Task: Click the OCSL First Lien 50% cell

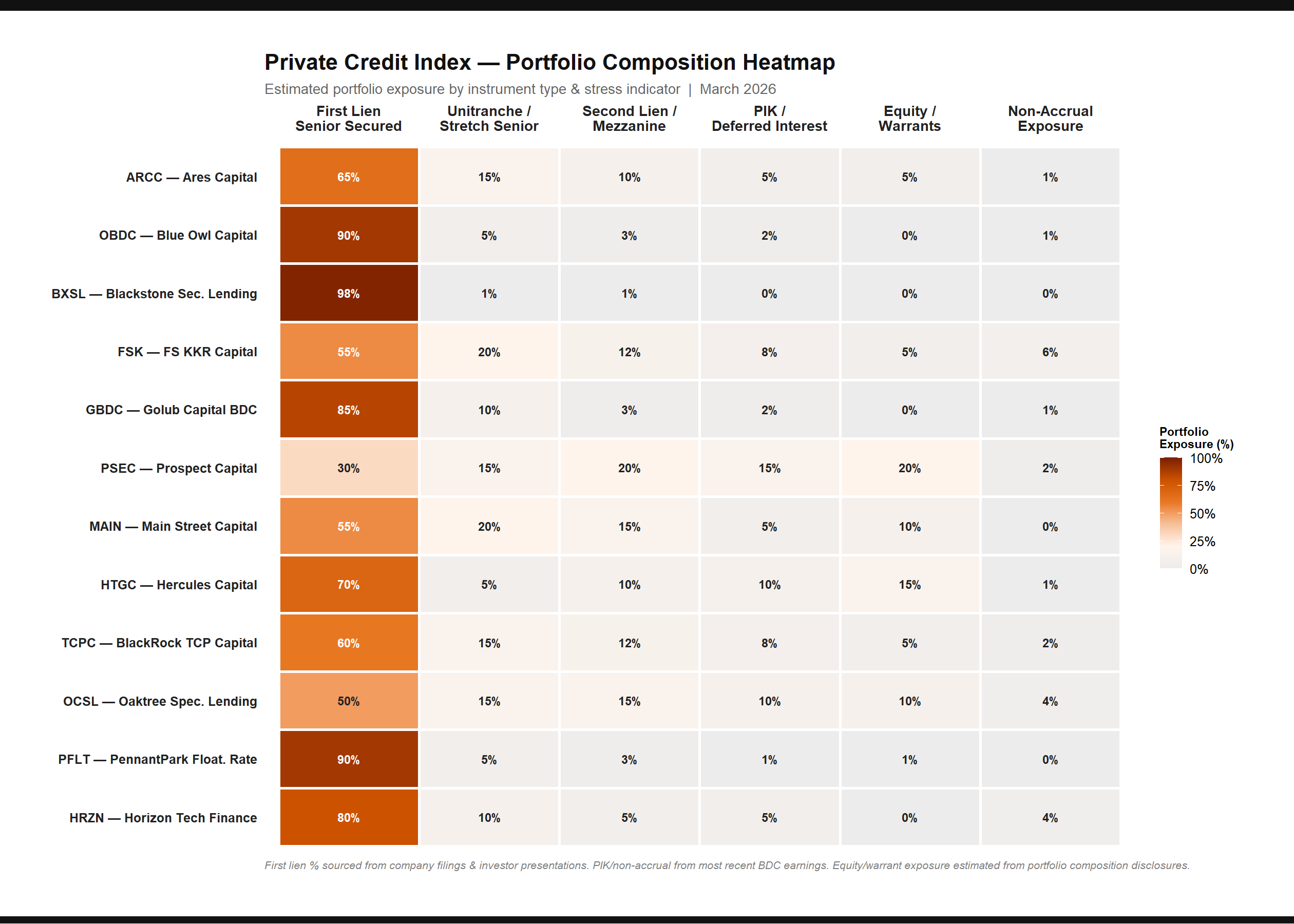Action: coord(348,701)
